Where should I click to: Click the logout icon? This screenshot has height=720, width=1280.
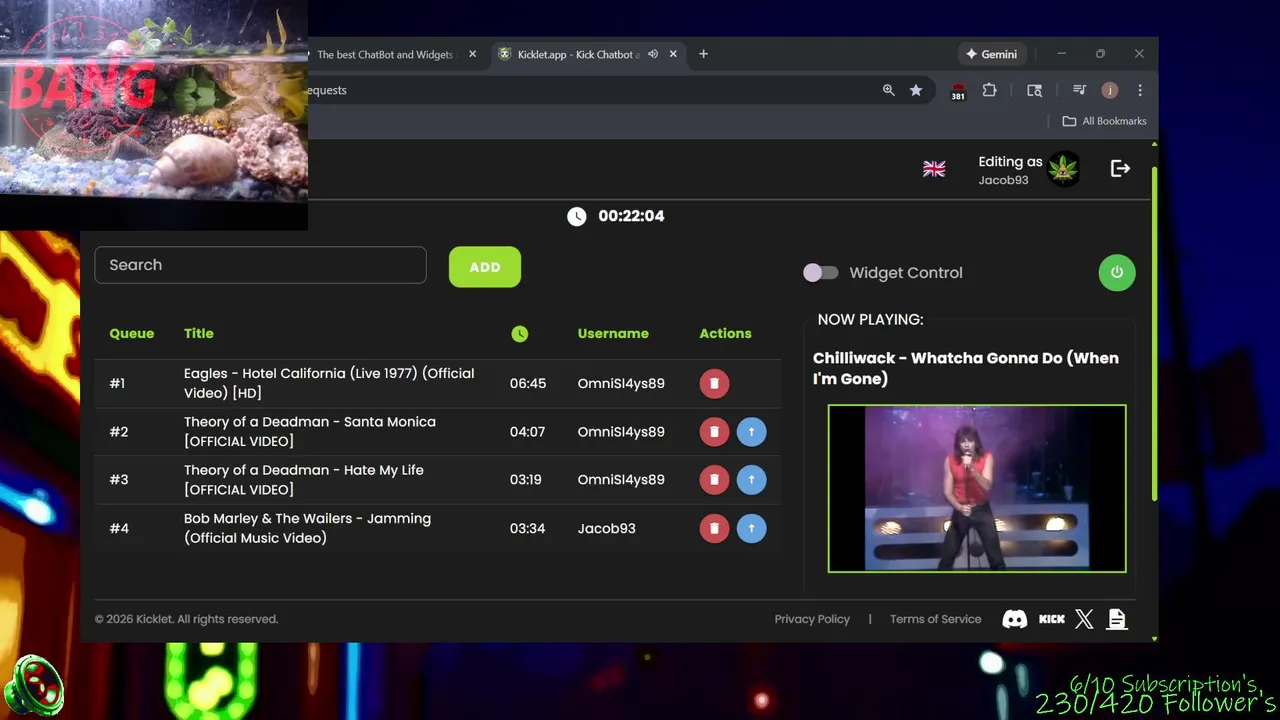click(x=1120, y=169)
